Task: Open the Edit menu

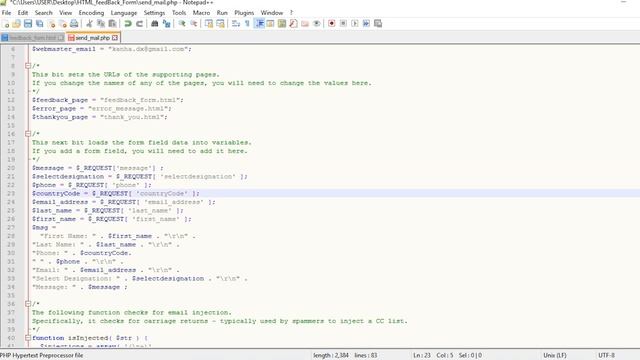Action: pos(23,13)
